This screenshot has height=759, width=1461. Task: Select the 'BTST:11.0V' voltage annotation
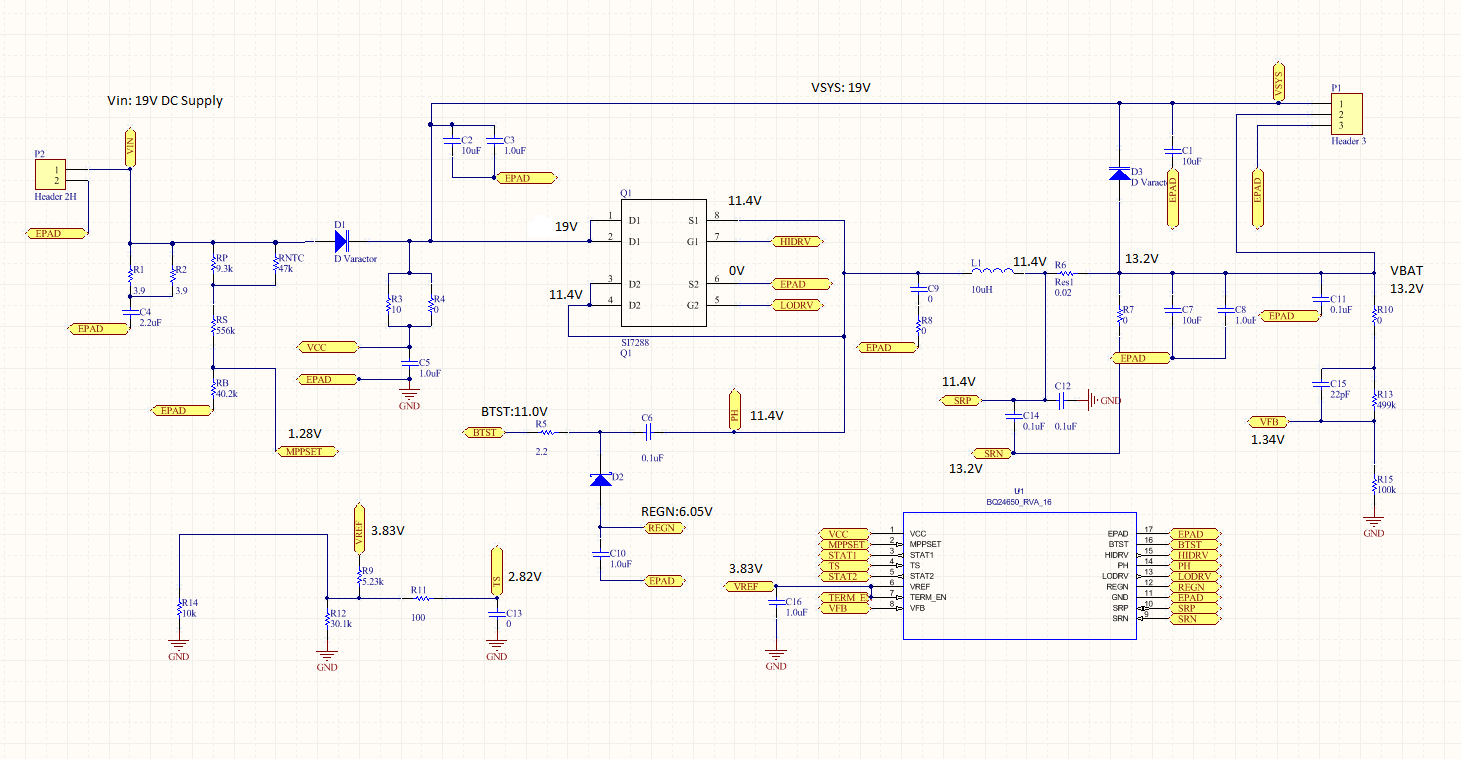[514, 411]
